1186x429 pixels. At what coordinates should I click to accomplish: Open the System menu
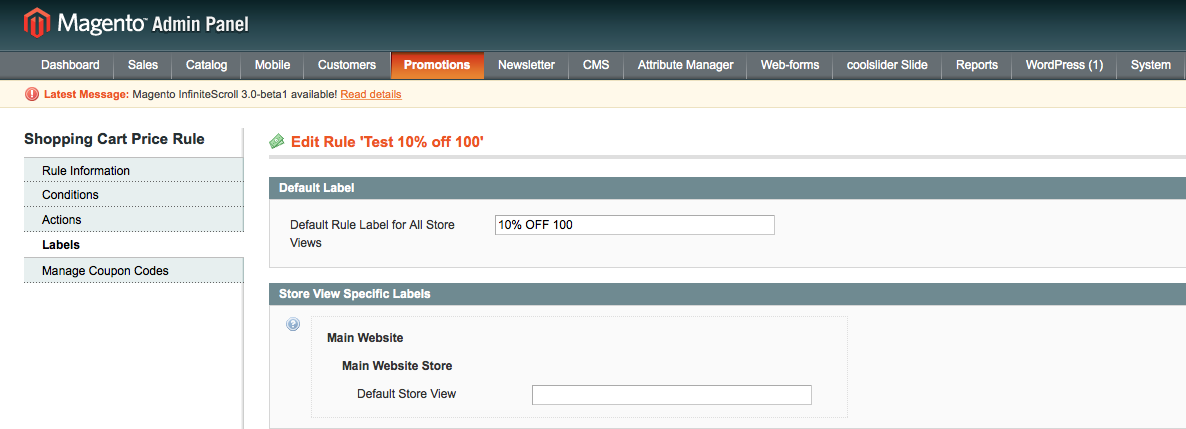coord(1150,65)
